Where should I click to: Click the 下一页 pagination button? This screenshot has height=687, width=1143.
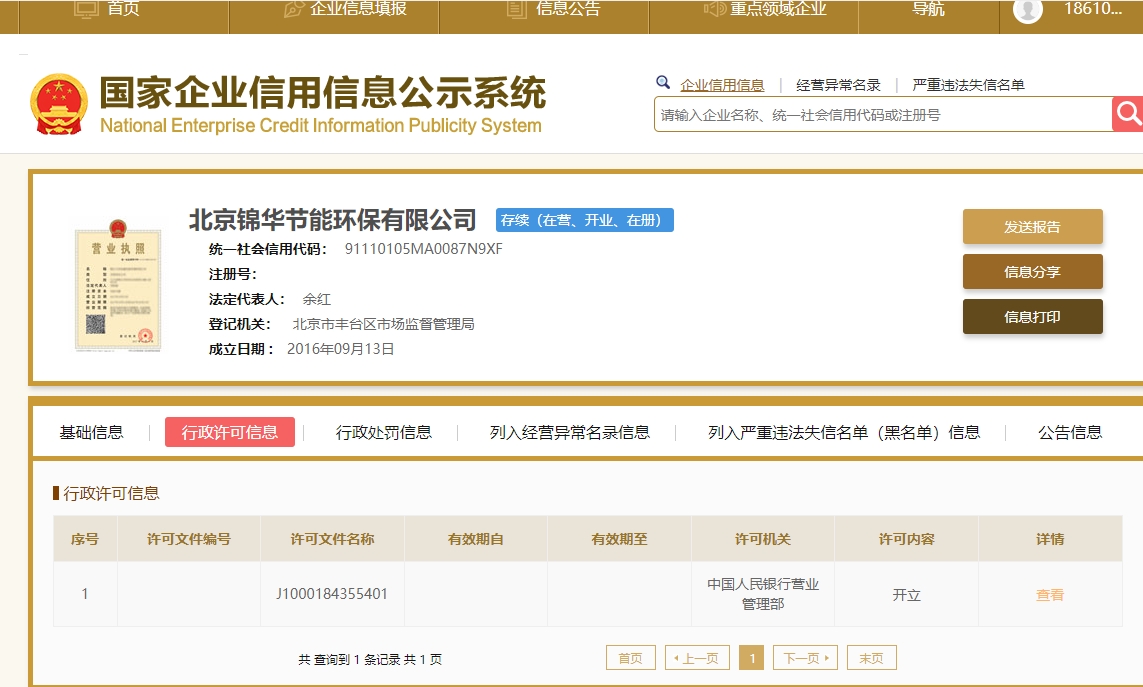pyautogui.click(x=805, y=658)
